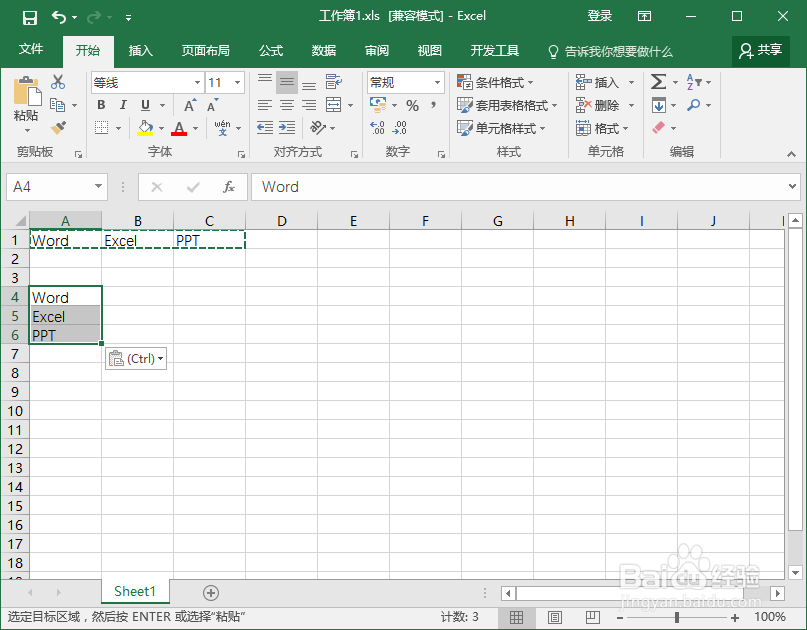Click the 格式 cells format button
Viewport: 807px width, 630px height.
pyautogui.click(x=602, y=128)
